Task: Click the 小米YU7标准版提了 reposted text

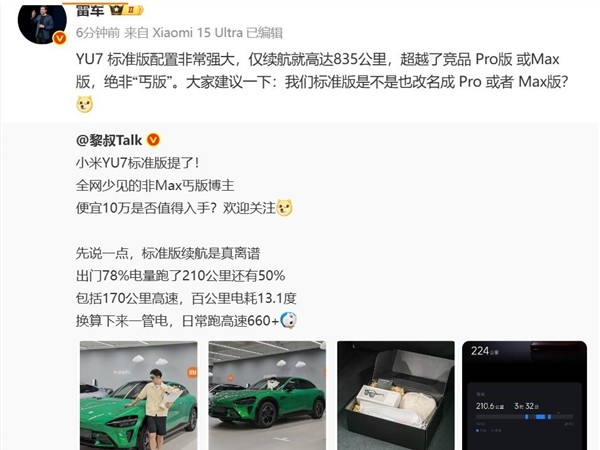Action: pyautogui.click(x=138, y=163)
